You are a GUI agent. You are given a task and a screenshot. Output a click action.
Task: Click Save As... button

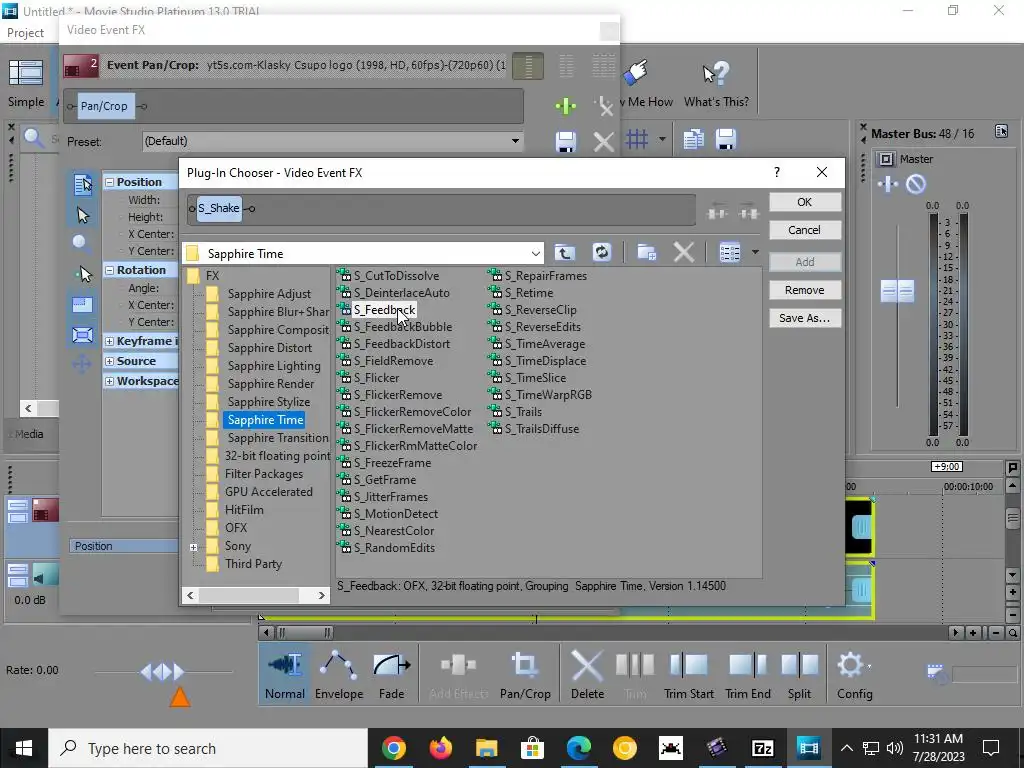pyautogui.click(x=805, y=318)
